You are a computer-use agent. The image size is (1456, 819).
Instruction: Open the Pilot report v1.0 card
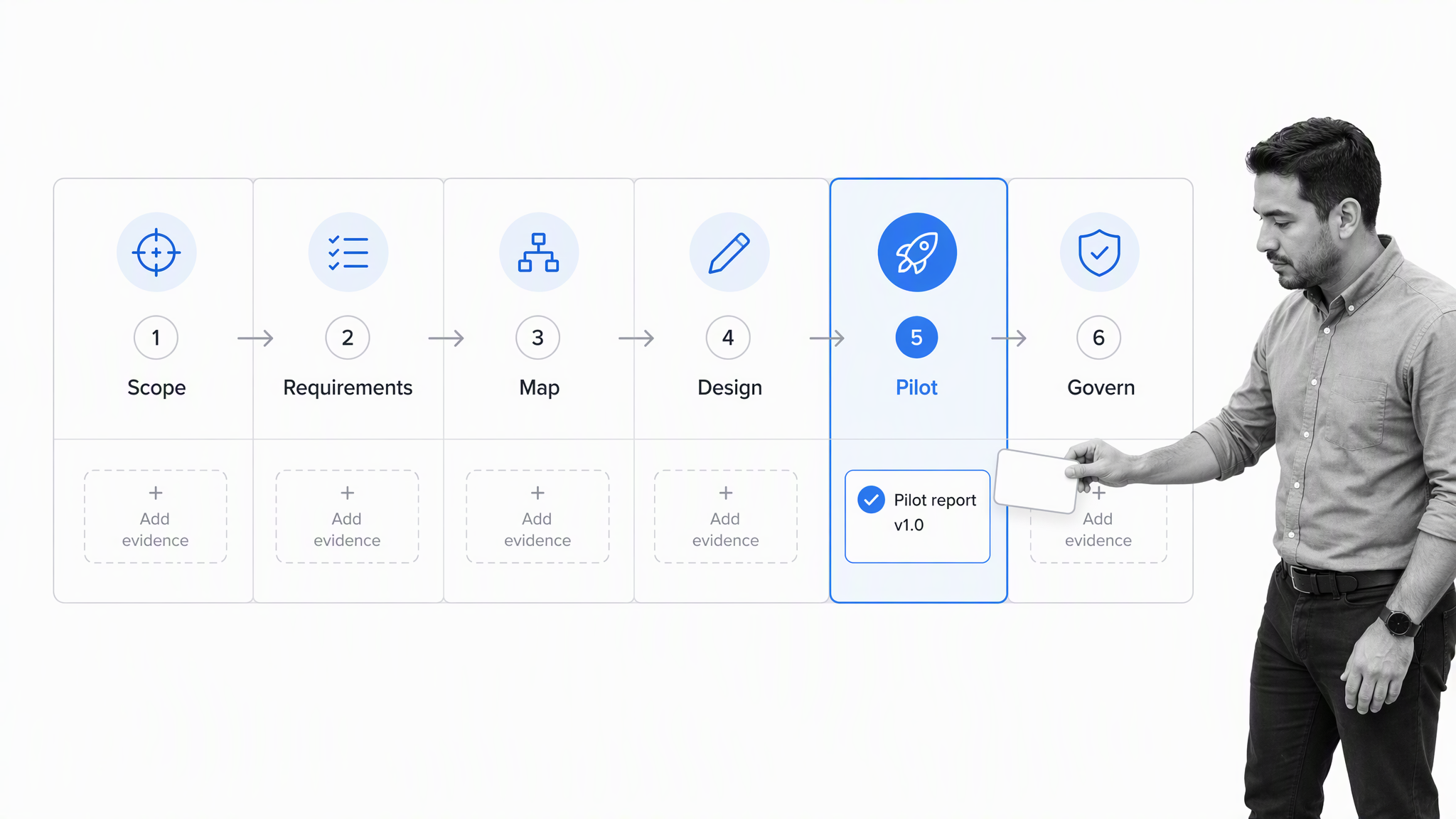click(917, 517)
